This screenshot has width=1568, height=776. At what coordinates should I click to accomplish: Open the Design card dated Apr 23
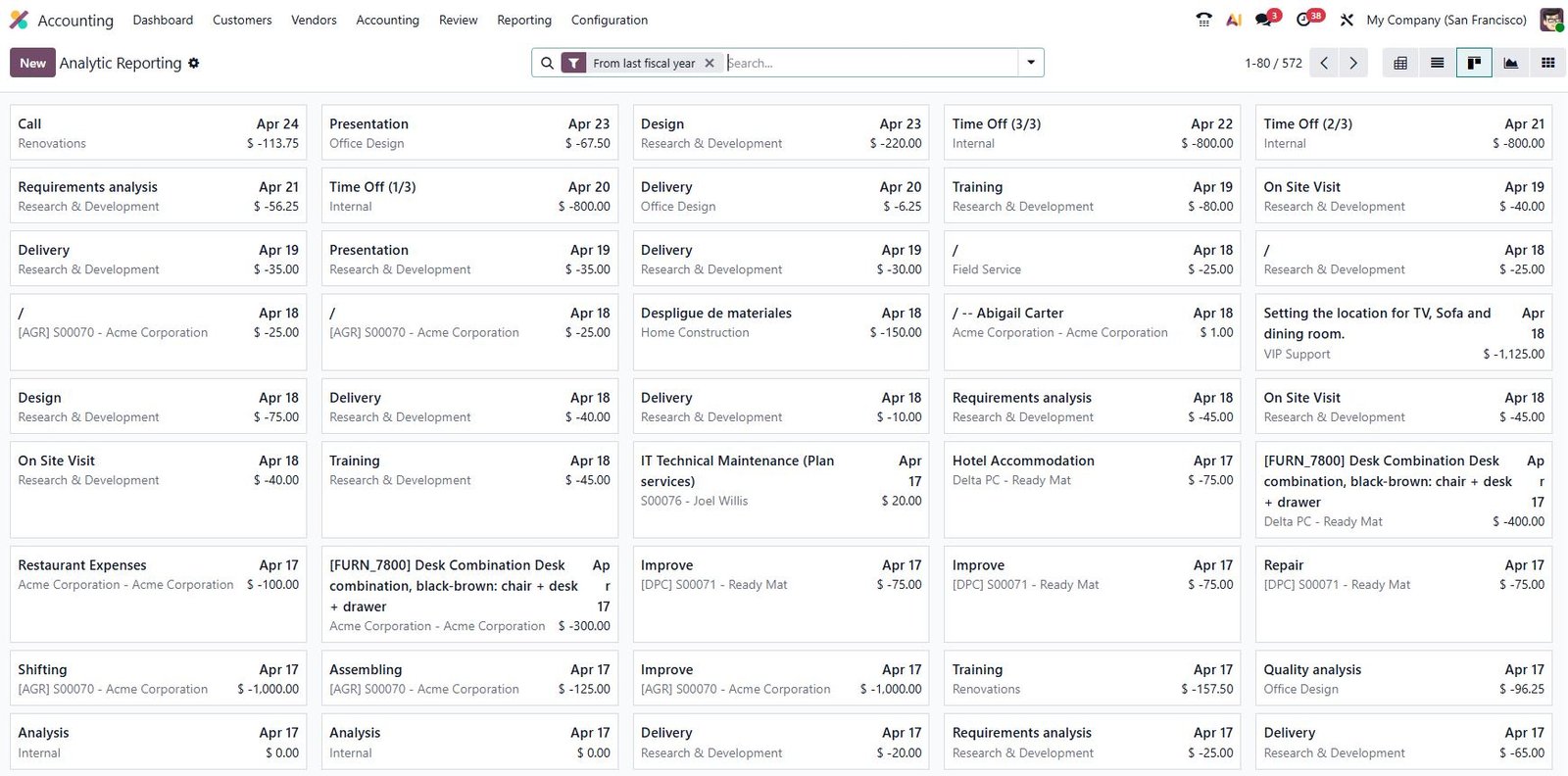point(781,132)
